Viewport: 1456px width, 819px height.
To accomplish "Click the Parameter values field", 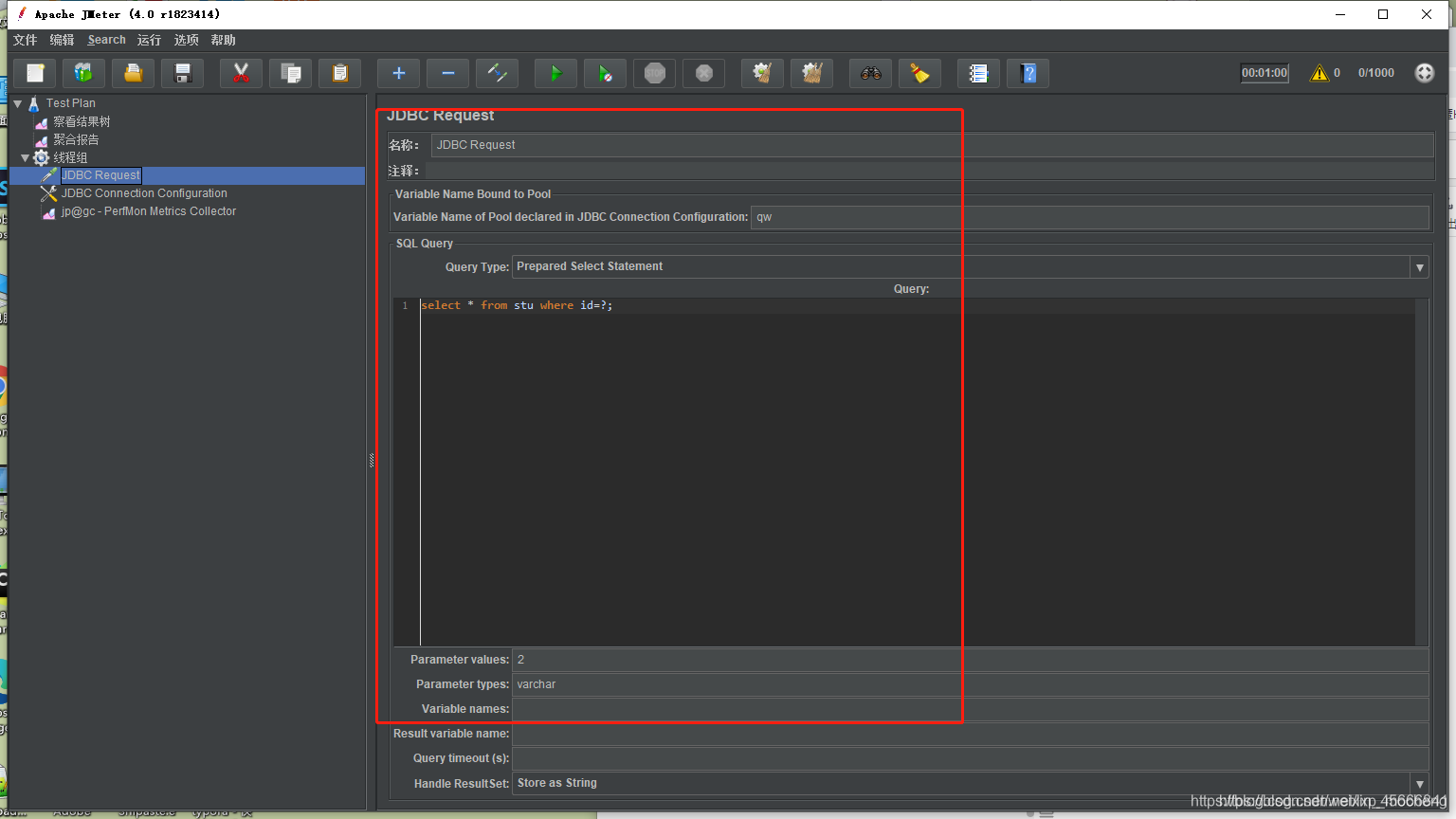I will tap(970, 660).
